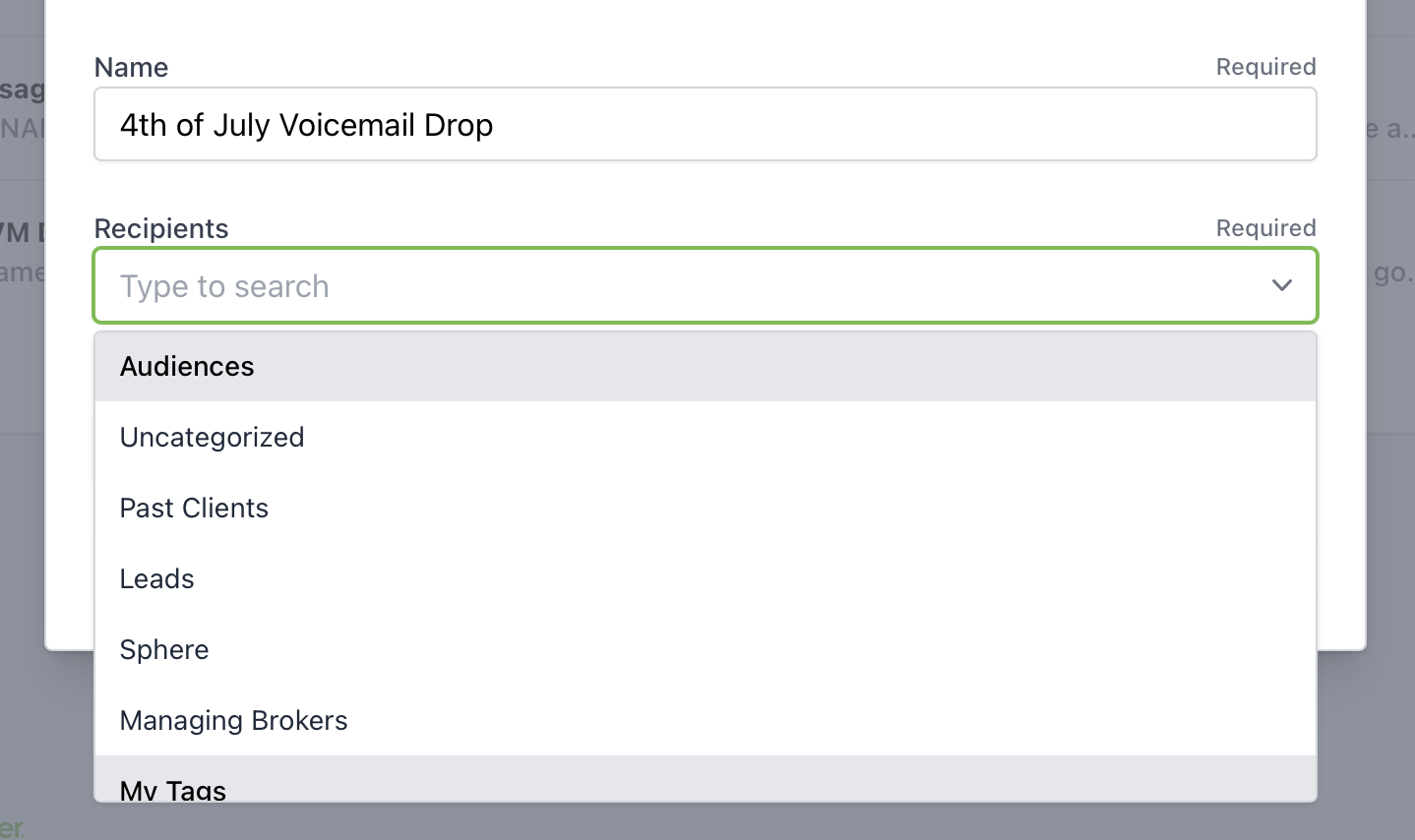The height and width of the screenshot is (840, 1415).
Task: Click the Recipients dropdown chevron arrow
Action: pyautogui.click(x=1281, y=285)
